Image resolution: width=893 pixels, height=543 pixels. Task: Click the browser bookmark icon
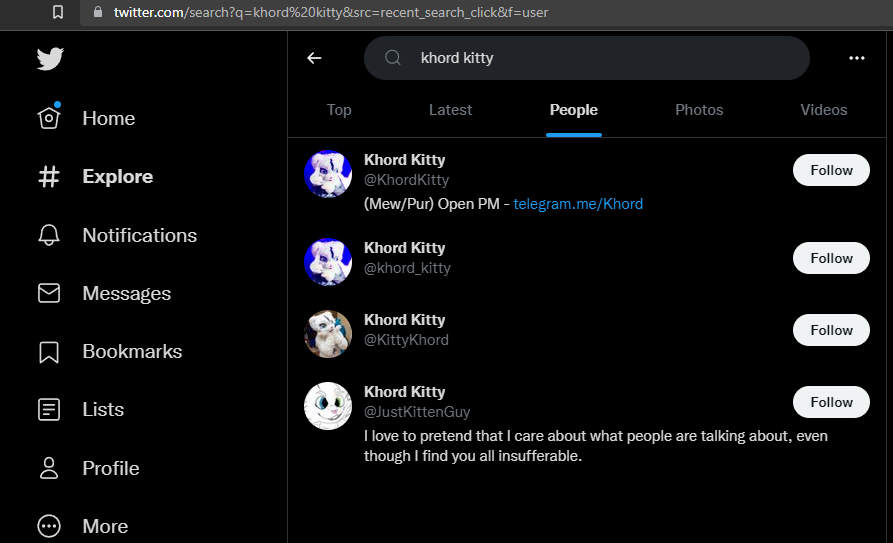click(58, 12)
